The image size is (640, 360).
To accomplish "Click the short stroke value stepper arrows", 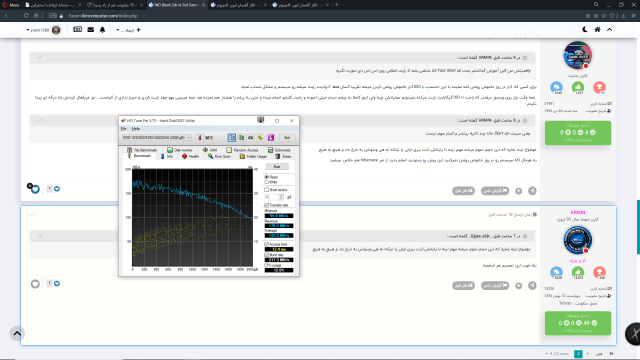I will click(x=281, y=197).
